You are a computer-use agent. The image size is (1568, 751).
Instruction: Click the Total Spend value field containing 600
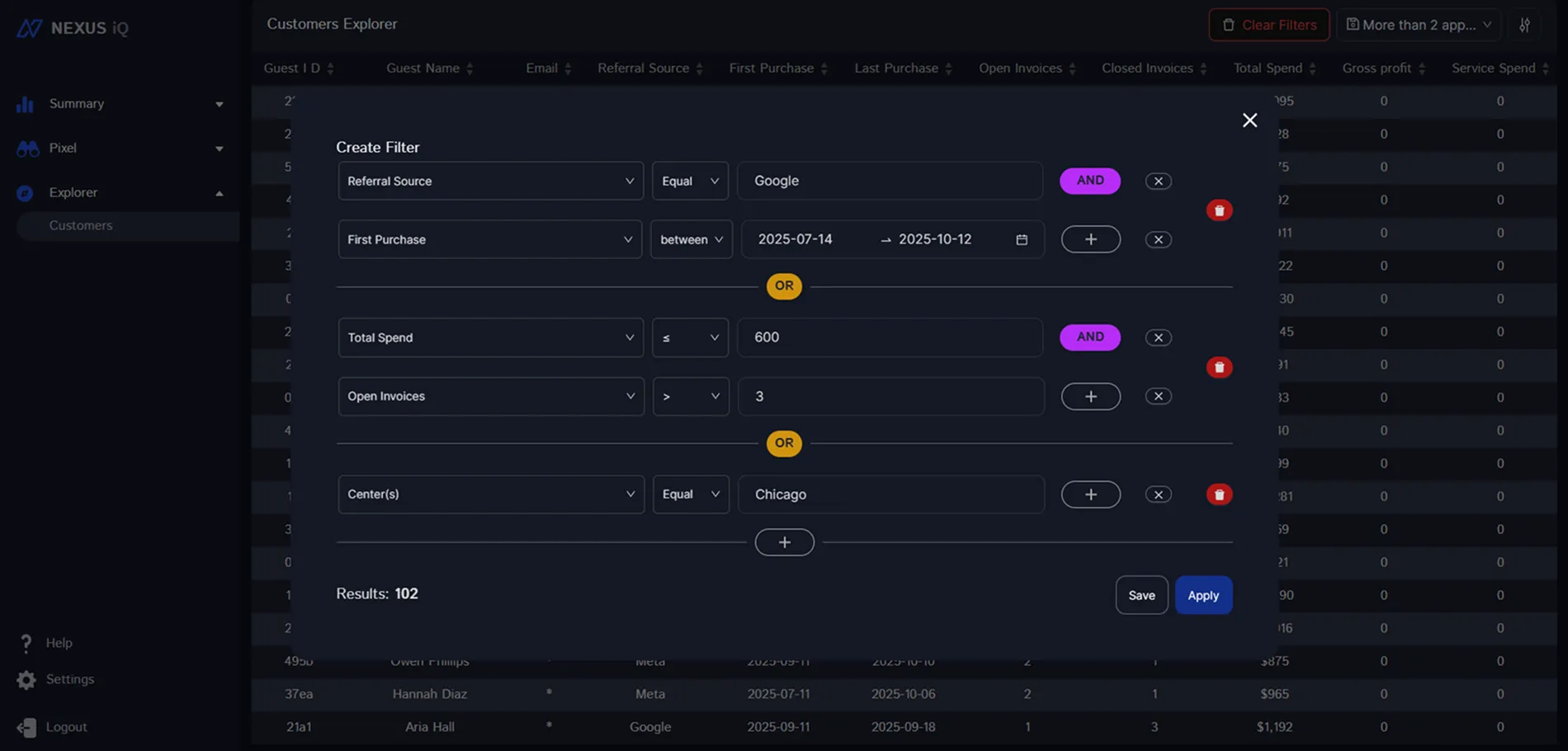[x=890, y=338]
